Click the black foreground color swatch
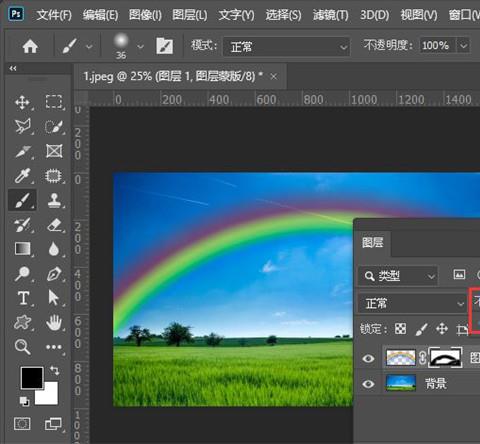The image size is (480, 444). (x=32, y=378)
